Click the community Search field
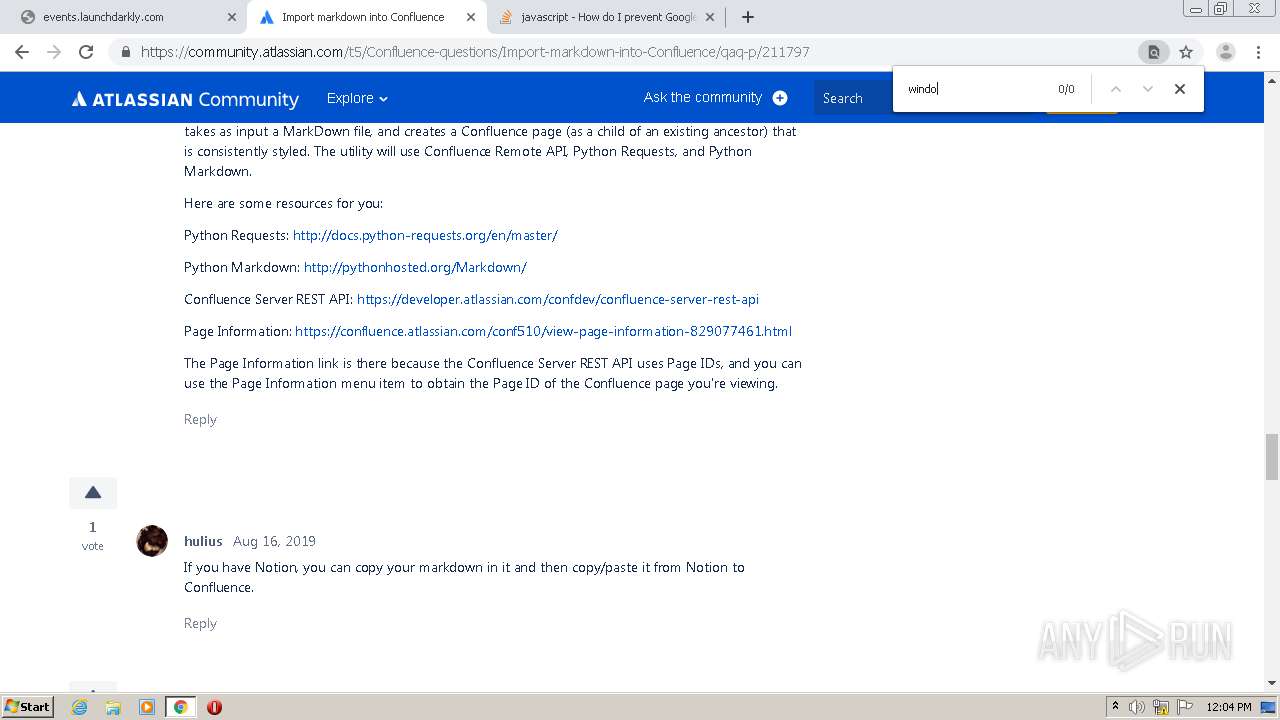 pos(853,98)
